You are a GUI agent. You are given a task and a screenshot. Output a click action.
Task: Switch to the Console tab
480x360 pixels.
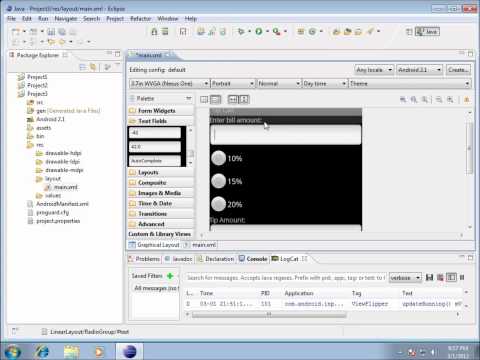pos(253,259)
